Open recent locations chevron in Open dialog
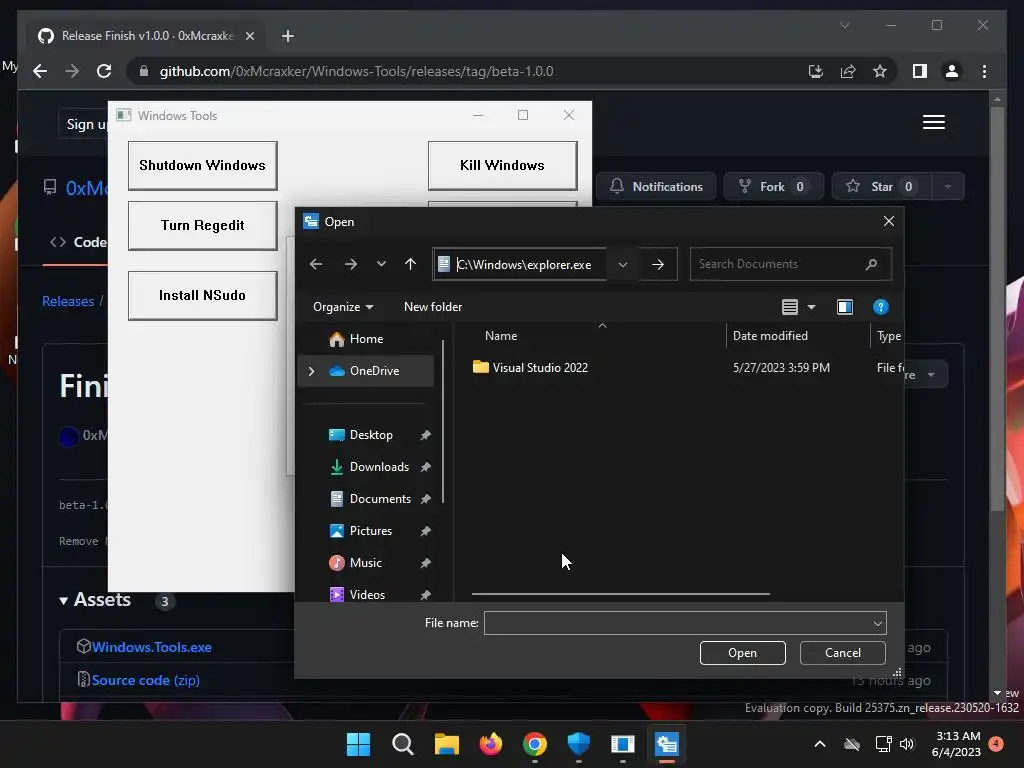This screenshot has width=1024, height=768. pos(381,264)
